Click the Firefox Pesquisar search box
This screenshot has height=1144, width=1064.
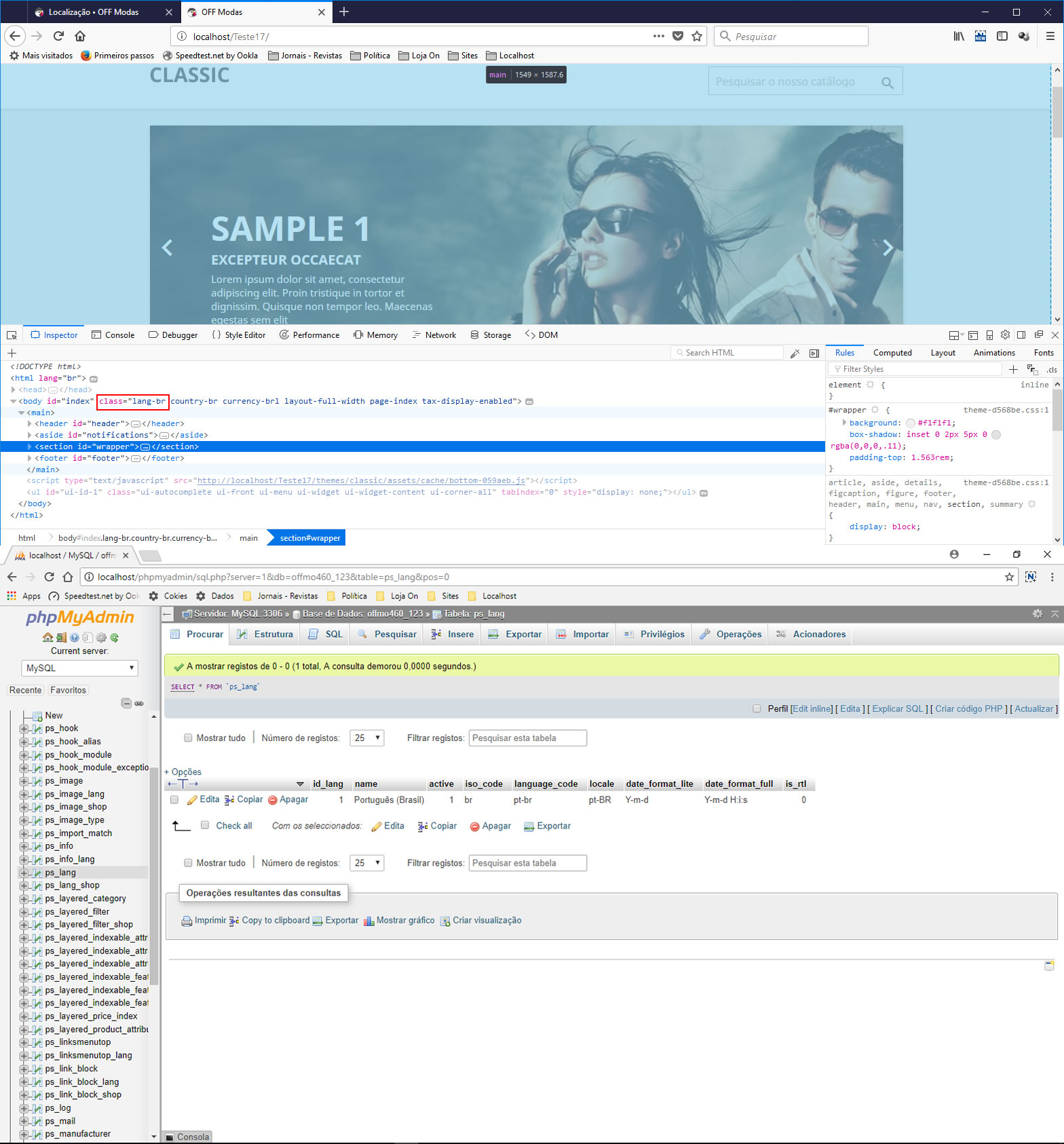(x=791, y=36)
